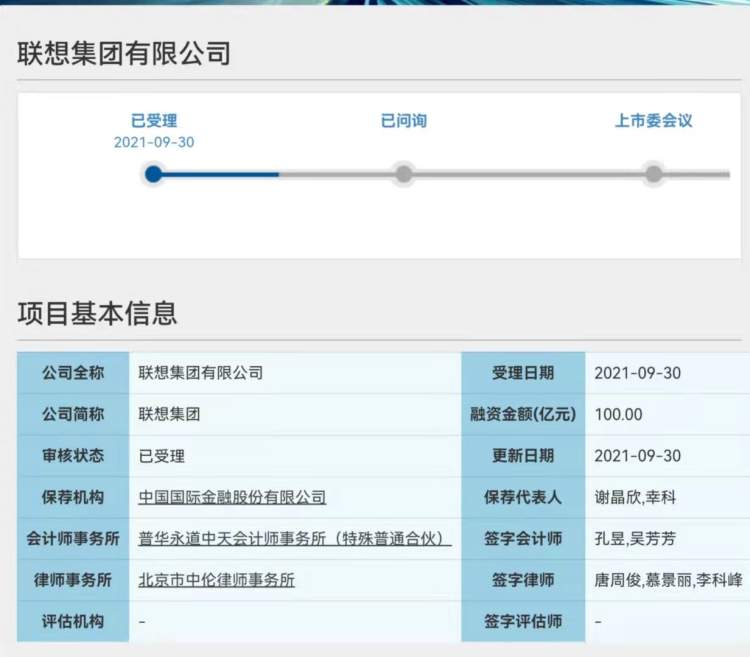Select the 已问询 timeline step dot
The width and height of the screenshot is (750, 657).
click(x=404, y=174)
